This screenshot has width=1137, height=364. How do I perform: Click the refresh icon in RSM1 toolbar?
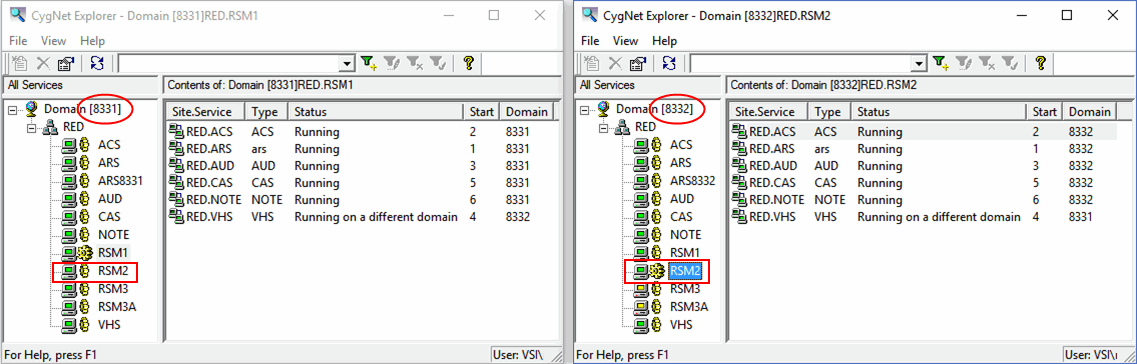97,63
